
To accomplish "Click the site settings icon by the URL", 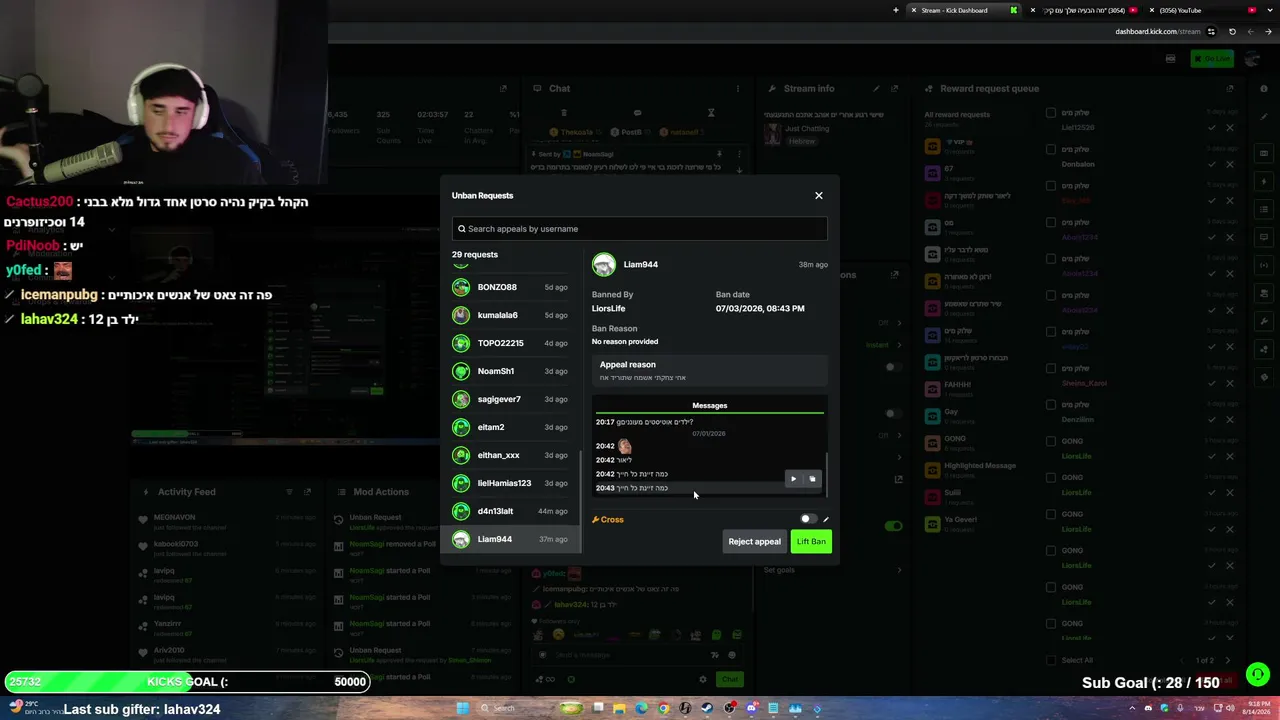I will tap(1211, 32).
